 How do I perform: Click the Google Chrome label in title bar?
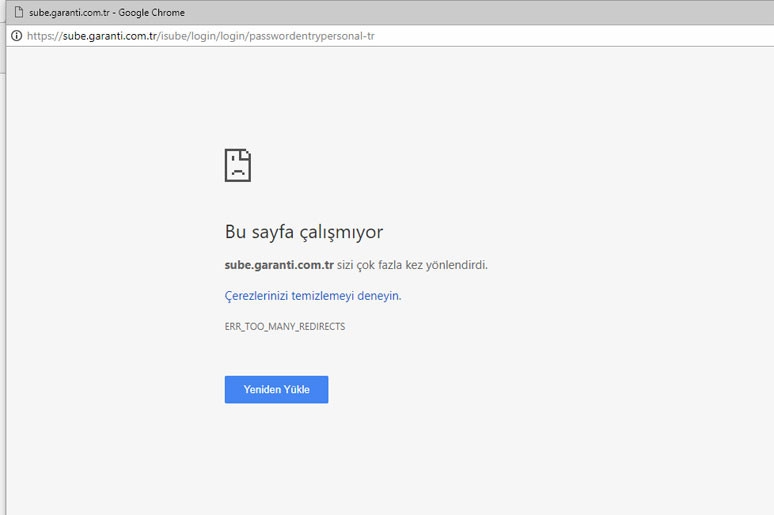coord(152,12)
